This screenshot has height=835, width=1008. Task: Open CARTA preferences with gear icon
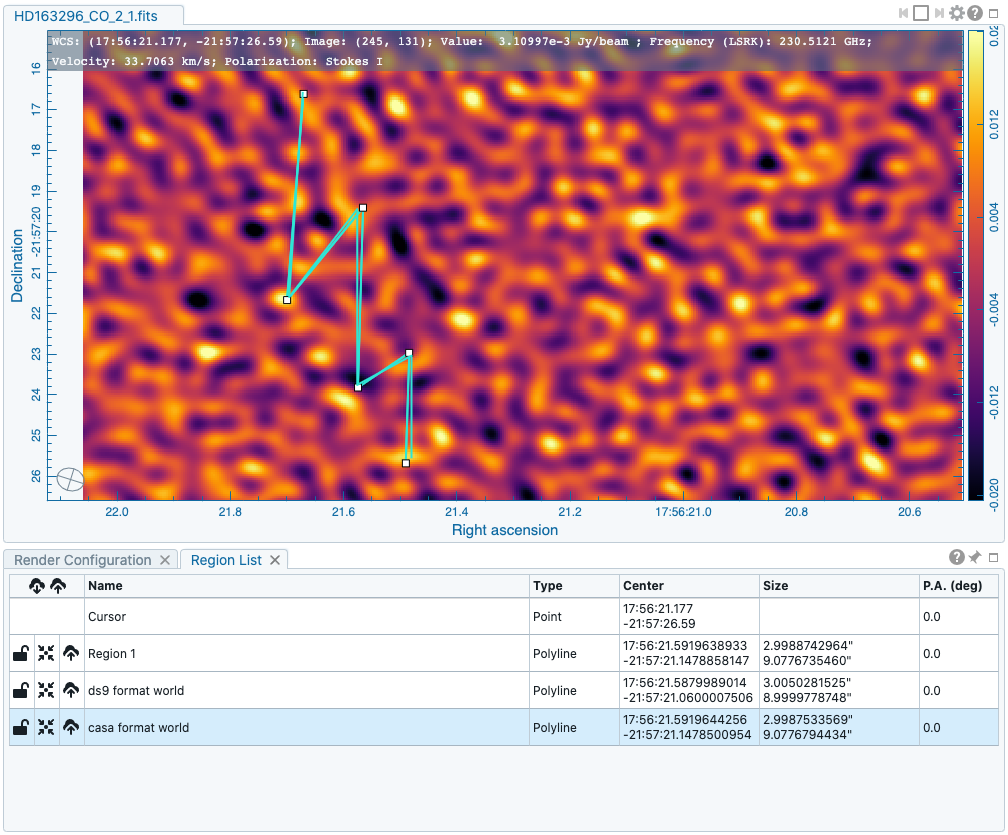[x=957, y=13]
